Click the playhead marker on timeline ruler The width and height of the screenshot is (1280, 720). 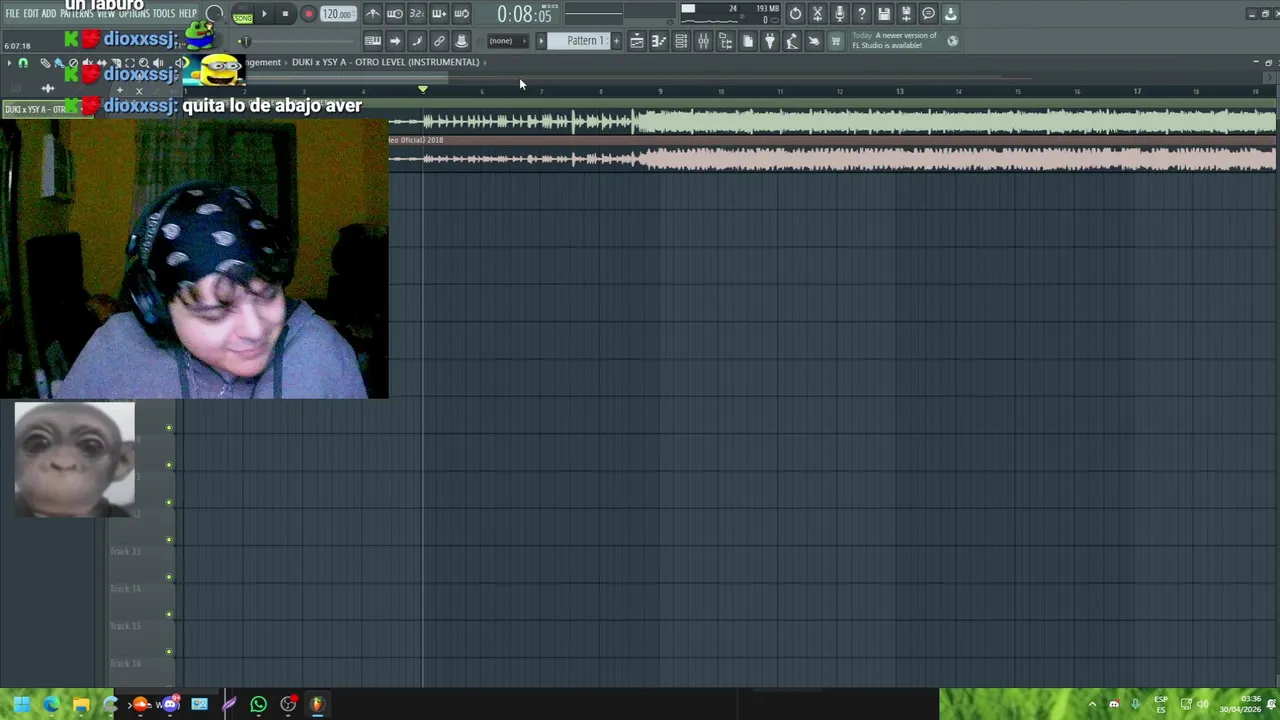[x=422, y=90]
